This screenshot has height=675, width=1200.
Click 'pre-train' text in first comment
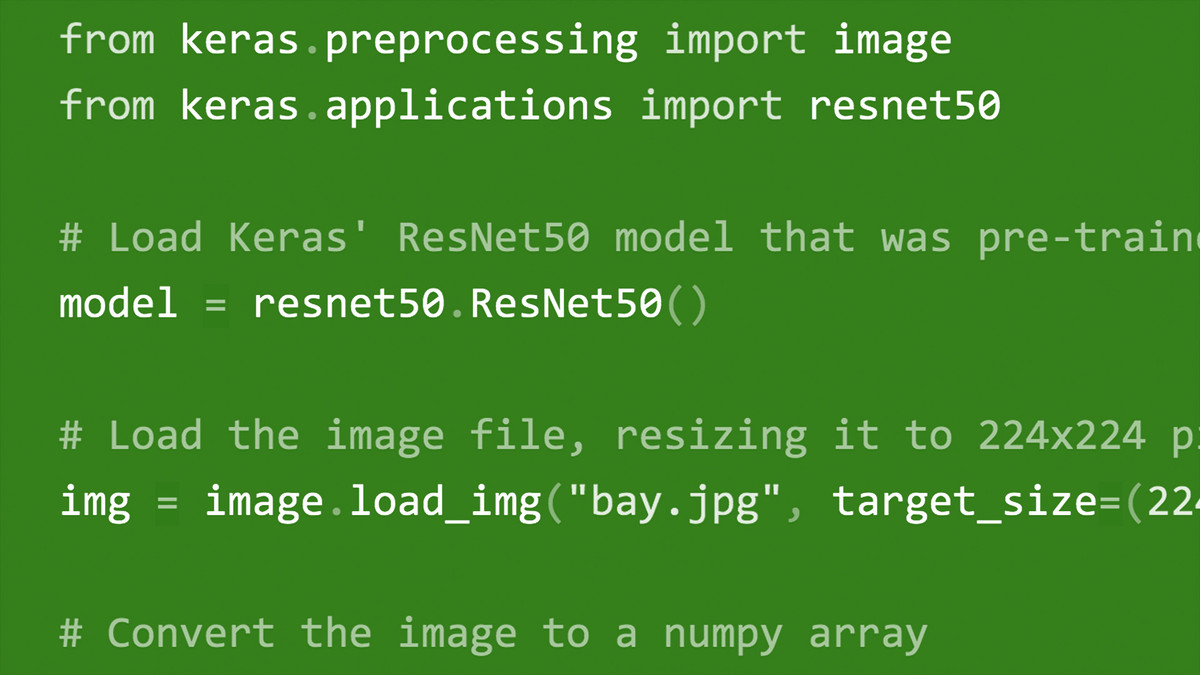coord(1089,240)
